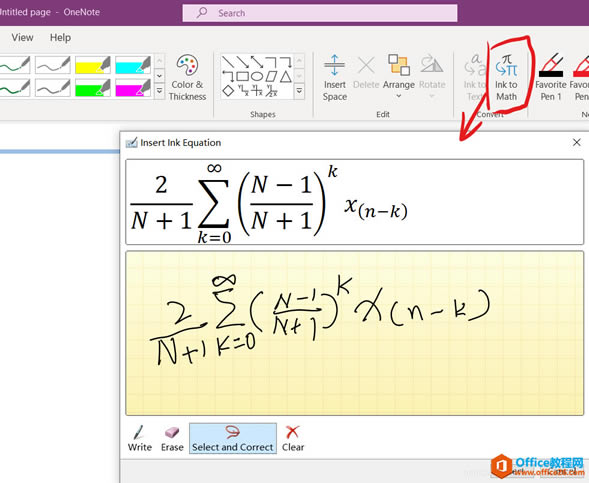The height and width of the screenshot is (483, 589).
Task: Select the straight line shape
Action: coord(228,62)
